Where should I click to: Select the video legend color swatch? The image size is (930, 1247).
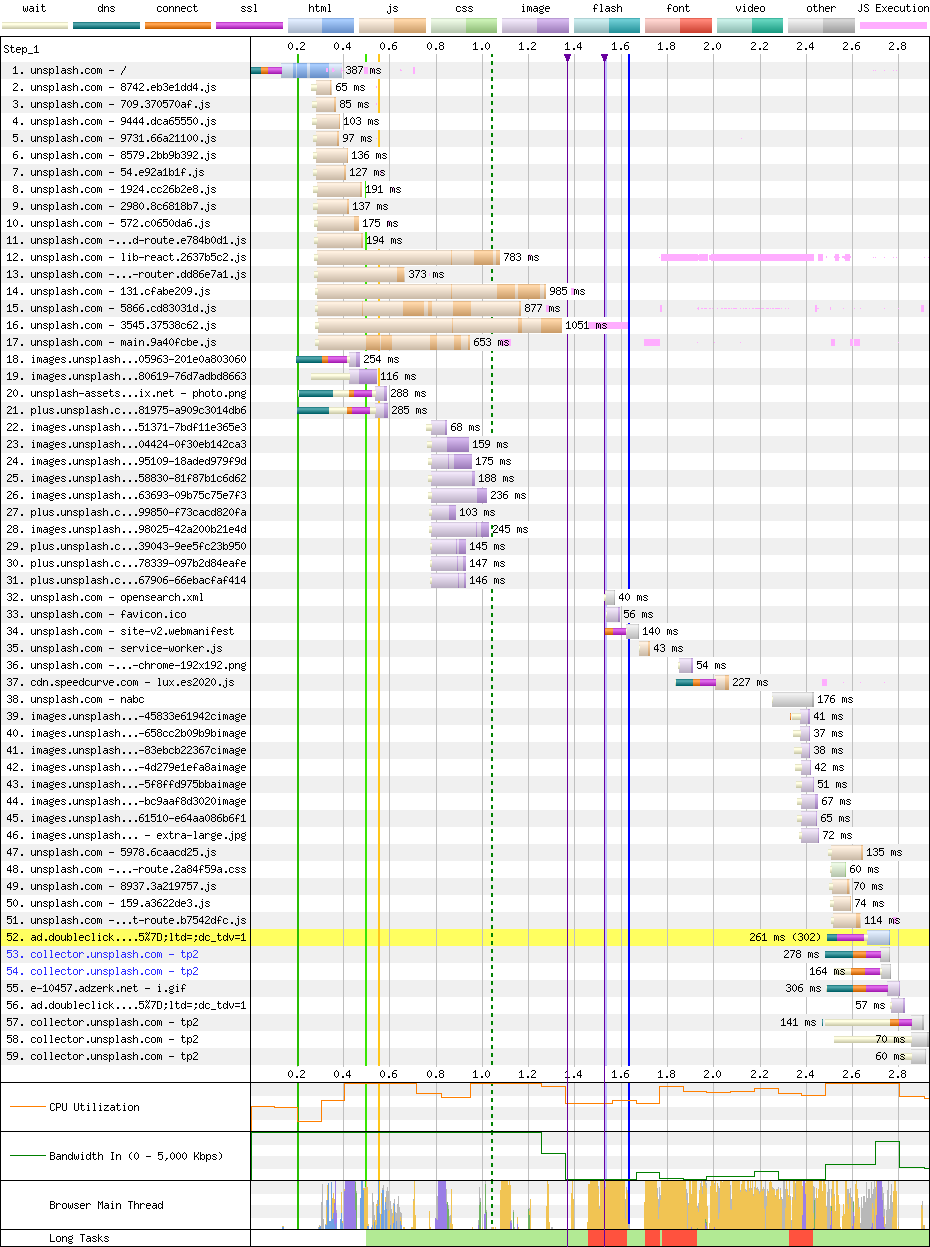coord(750,24)
